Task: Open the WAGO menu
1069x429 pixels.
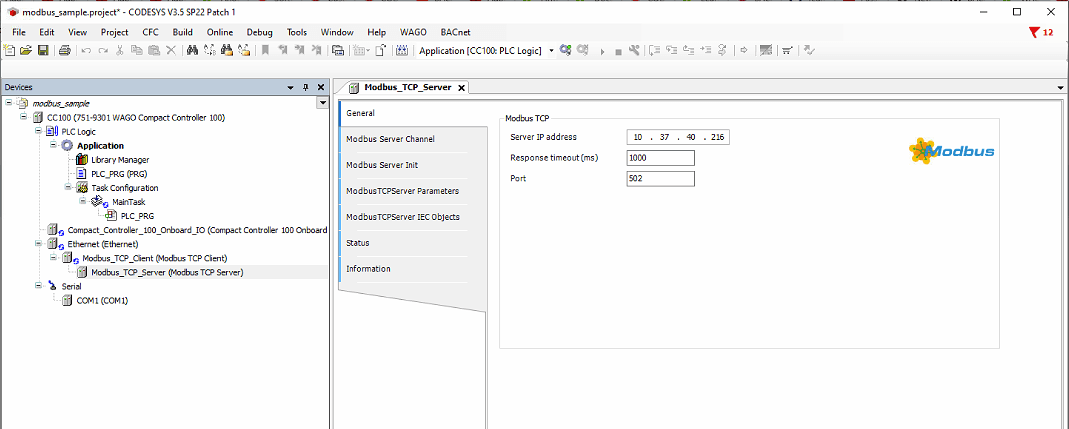Action: [x=413, y=32]
